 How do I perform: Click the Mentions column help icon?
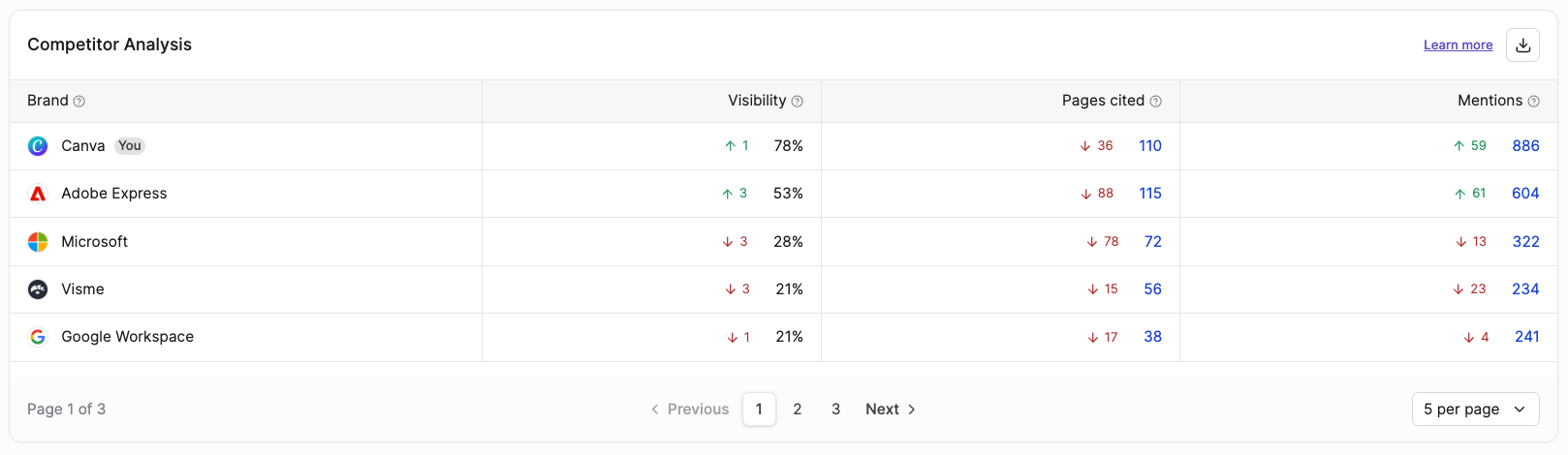[1533, 102]
